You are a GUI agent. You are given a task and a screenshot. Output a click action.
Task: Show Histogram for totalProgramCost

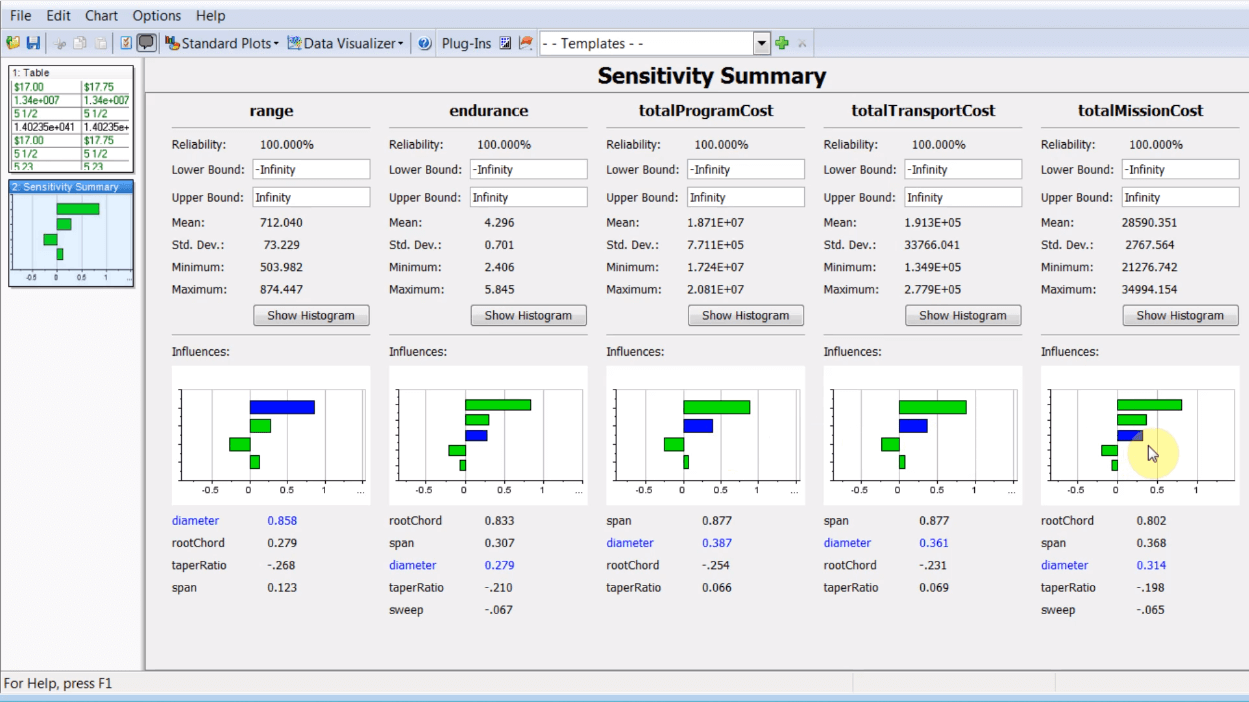click(x=746, y=315)
